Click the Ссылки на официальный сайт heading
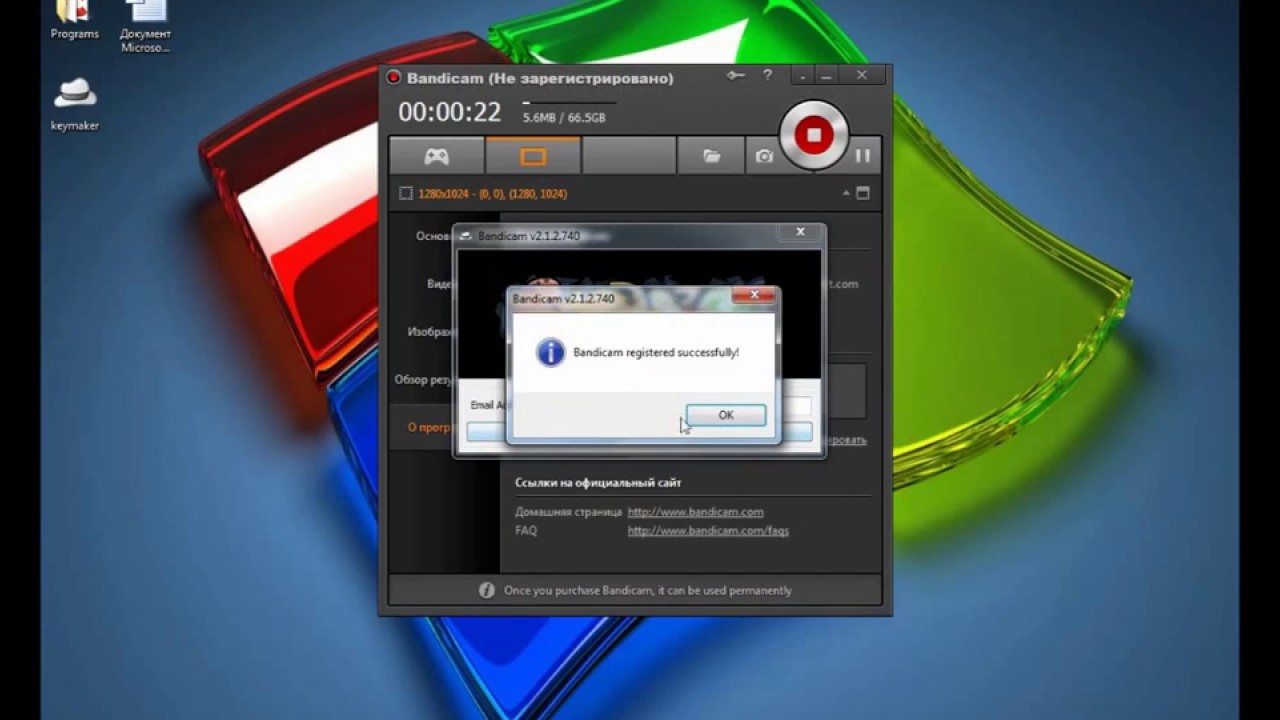The height and width of the screenshot is (720, 1280). (598, 483)
